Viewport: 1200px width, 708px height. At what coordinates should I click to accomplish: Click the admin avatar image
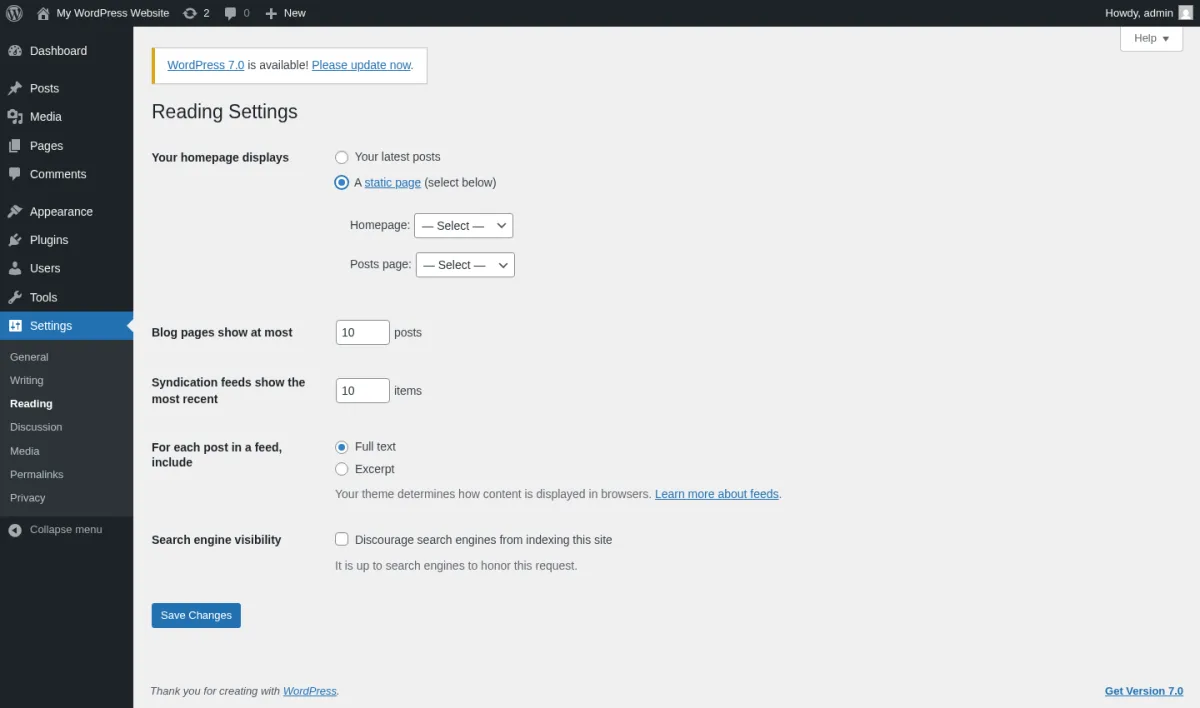click(x=1186, y=13)
